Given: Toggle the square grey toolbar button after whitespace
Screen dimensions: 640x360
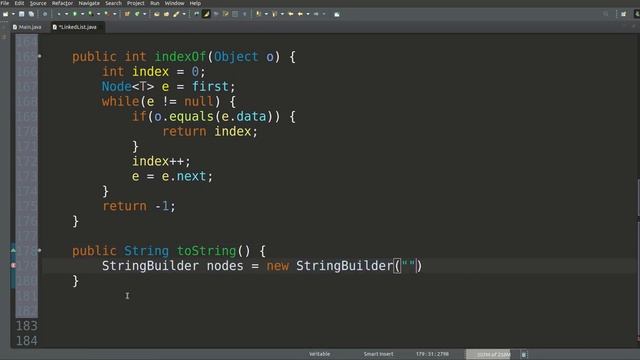Looking at the screenshot, I should [x=235, y=14].
